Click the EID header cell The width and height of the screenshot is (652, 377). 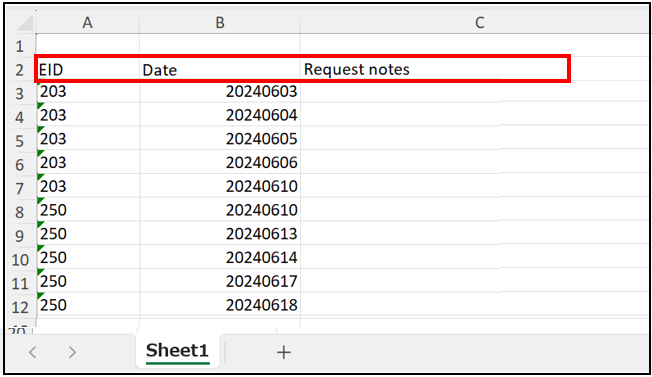click(x=88, y=69)
